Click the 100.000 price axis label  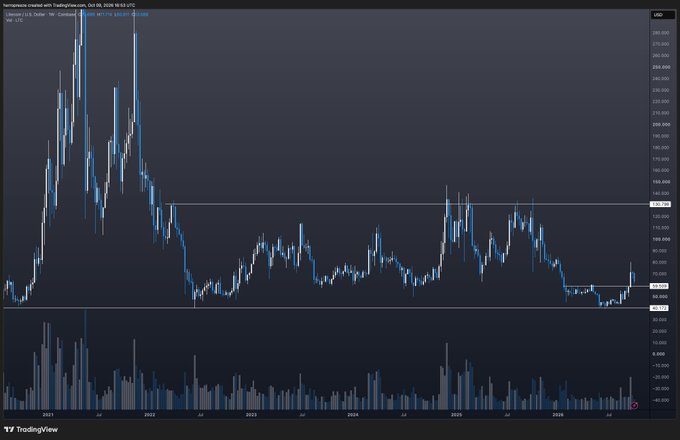click(661, 239)
